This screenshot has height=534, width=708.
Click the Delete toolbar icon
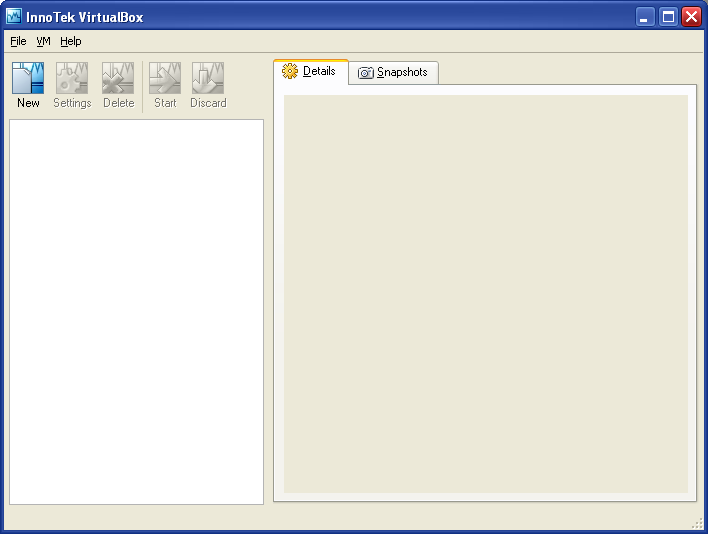(118, 78)
